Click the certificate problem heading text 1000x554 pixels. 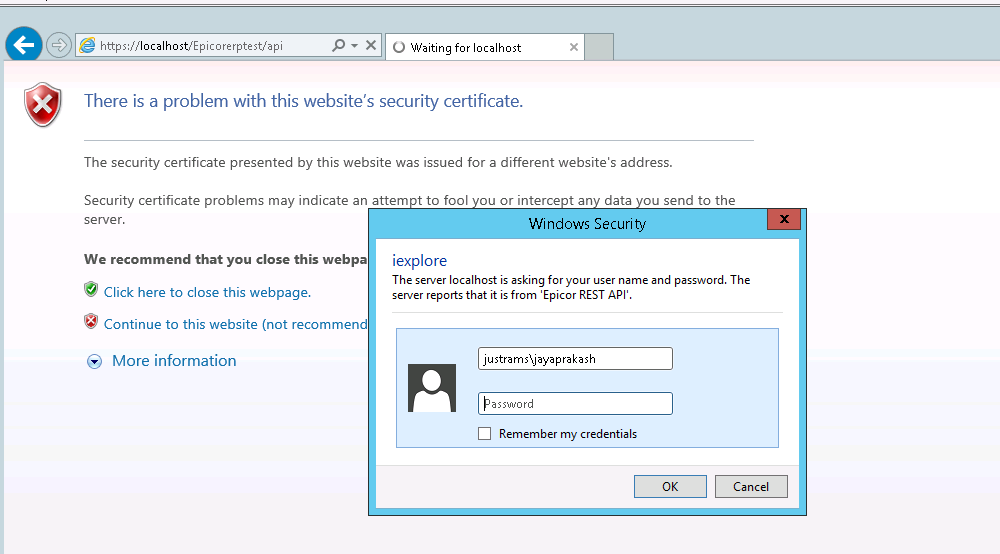(304, 101)
